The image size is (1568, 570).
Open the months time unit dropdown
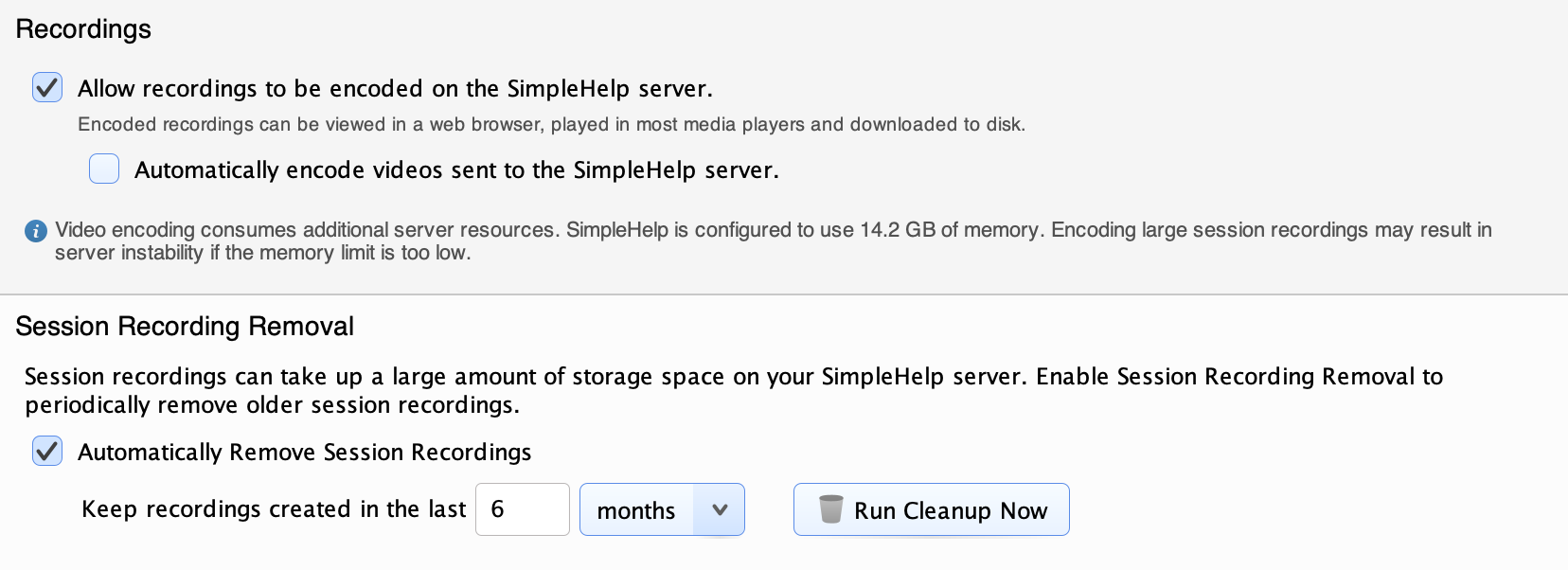[662, 509]
